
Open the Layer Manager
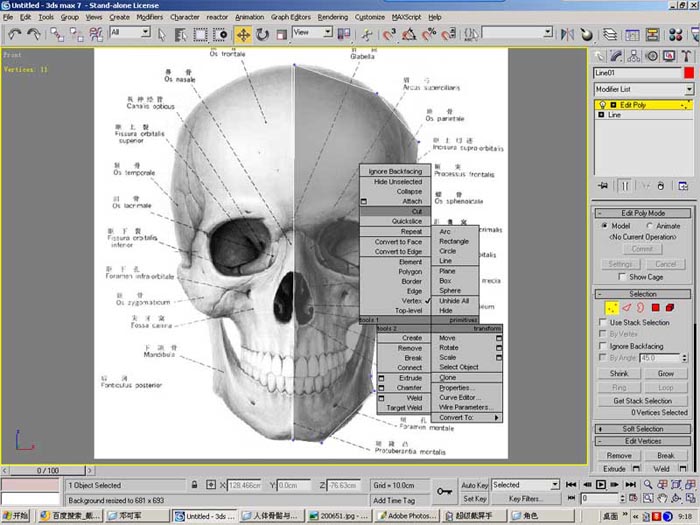[610, 34]
